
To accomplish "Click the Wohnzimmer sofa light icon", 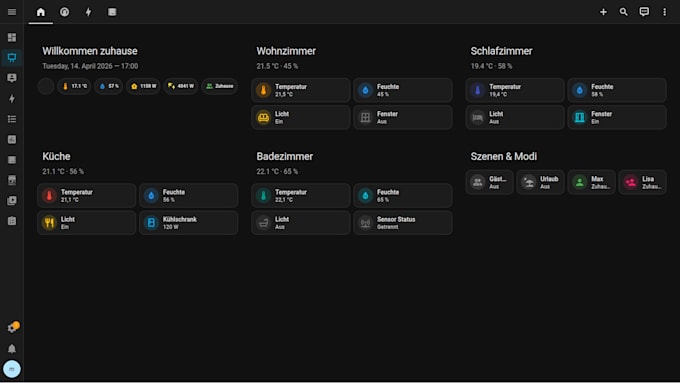I will pos(263,118).
